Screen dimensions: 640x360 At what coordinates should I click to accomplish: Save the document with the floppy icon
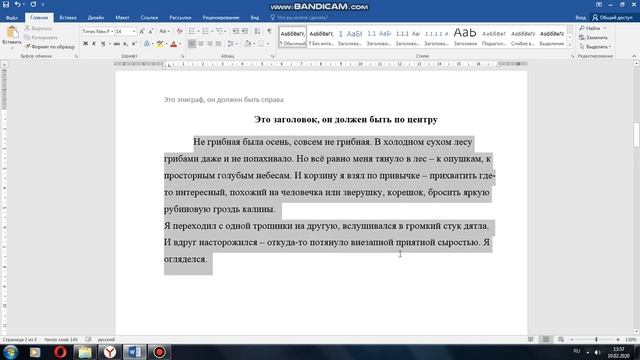(x=6, y=4)
